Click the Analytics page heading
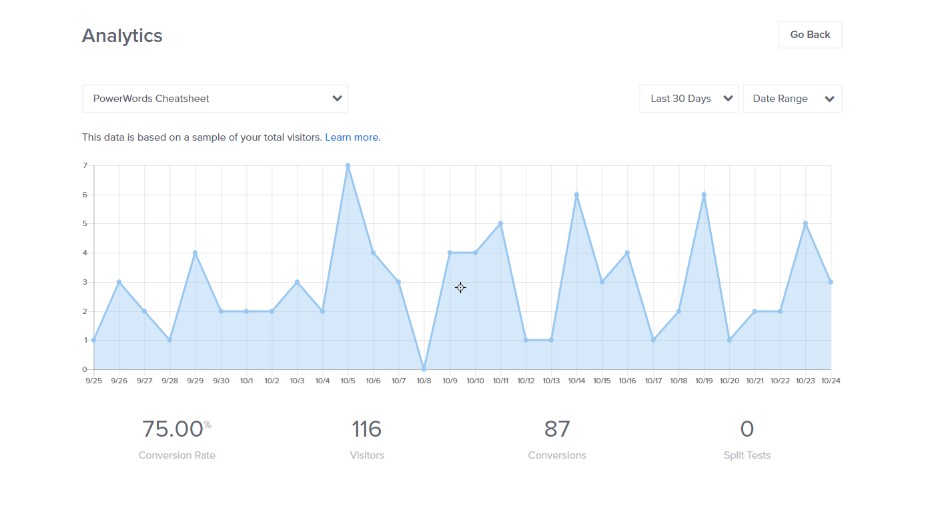This screenshot has height=509, width=933. click(122, 36)
